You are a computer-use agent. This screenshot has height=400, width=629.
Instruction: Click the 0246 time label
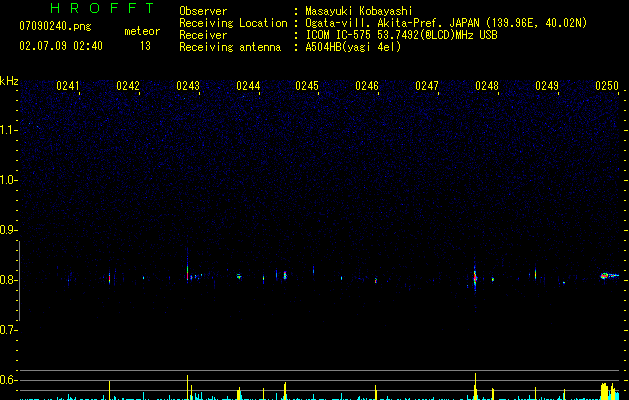[x=367, y=86]
